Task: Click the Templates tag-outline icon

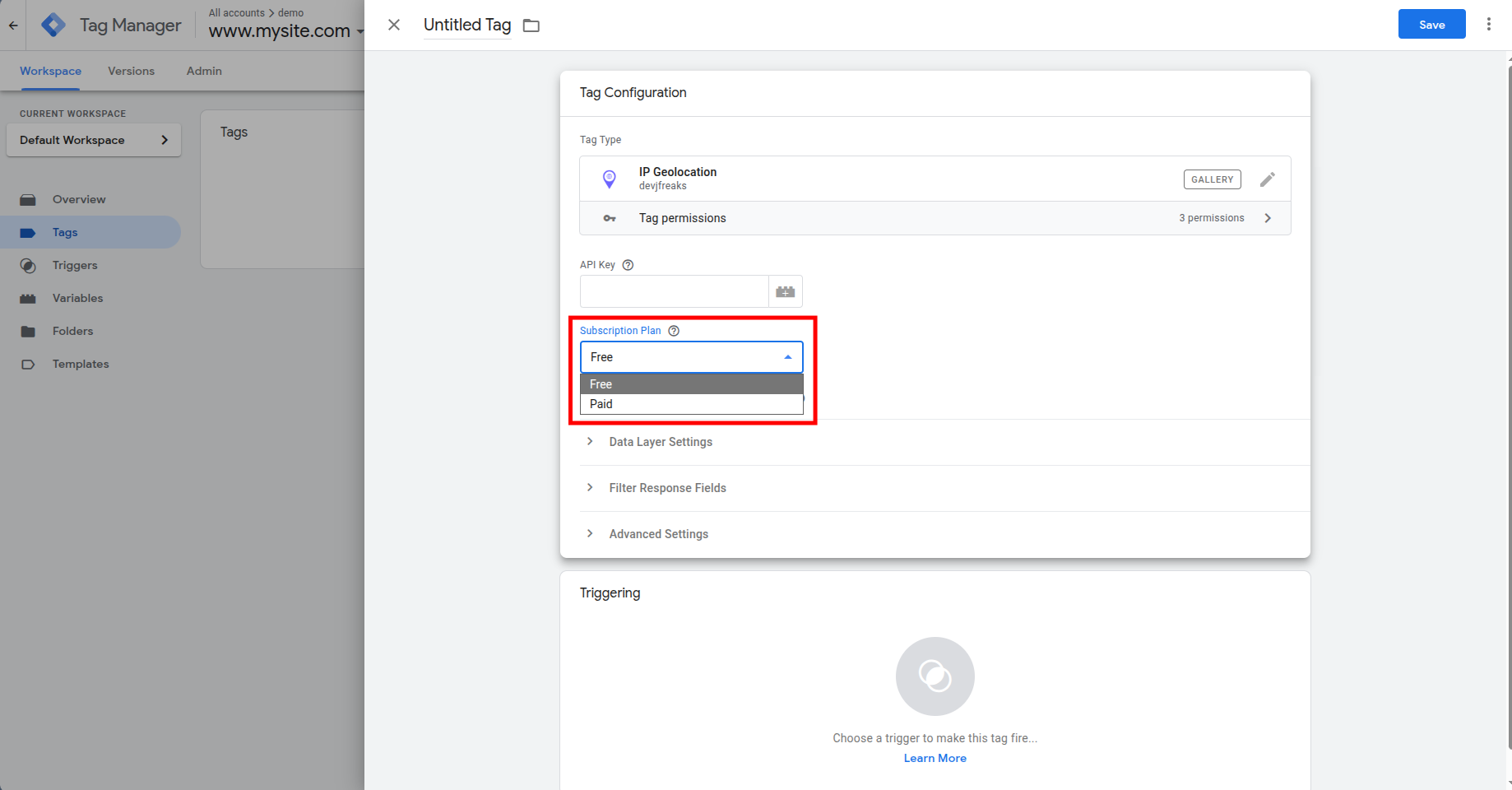Action: [x=28, y=365]
